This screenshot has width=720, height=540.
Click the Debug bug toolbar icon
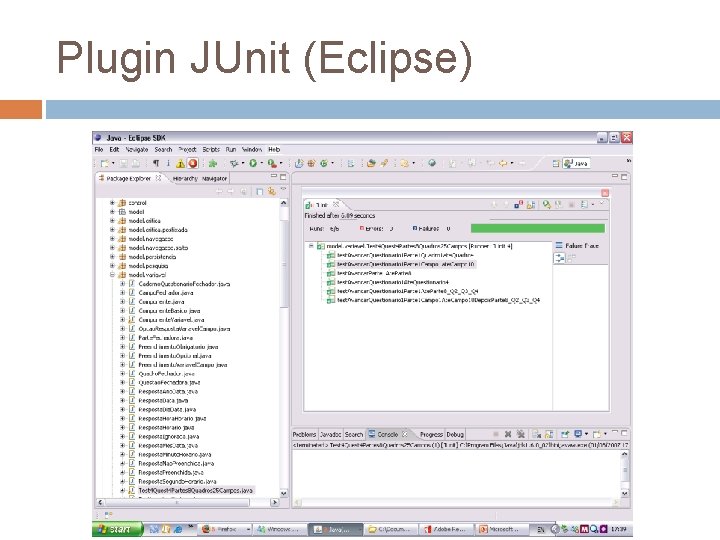[234, 163]
